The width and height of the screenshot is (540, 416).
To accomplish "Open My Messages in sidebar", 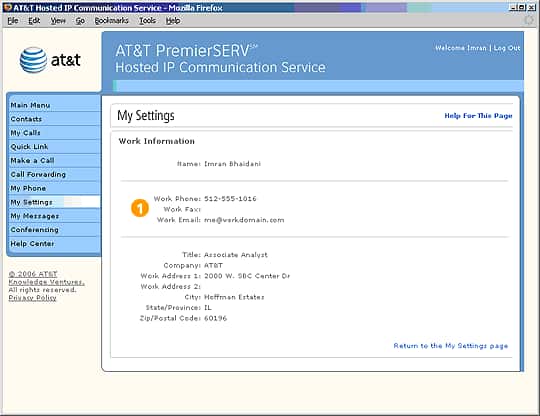I will (34, 216).
